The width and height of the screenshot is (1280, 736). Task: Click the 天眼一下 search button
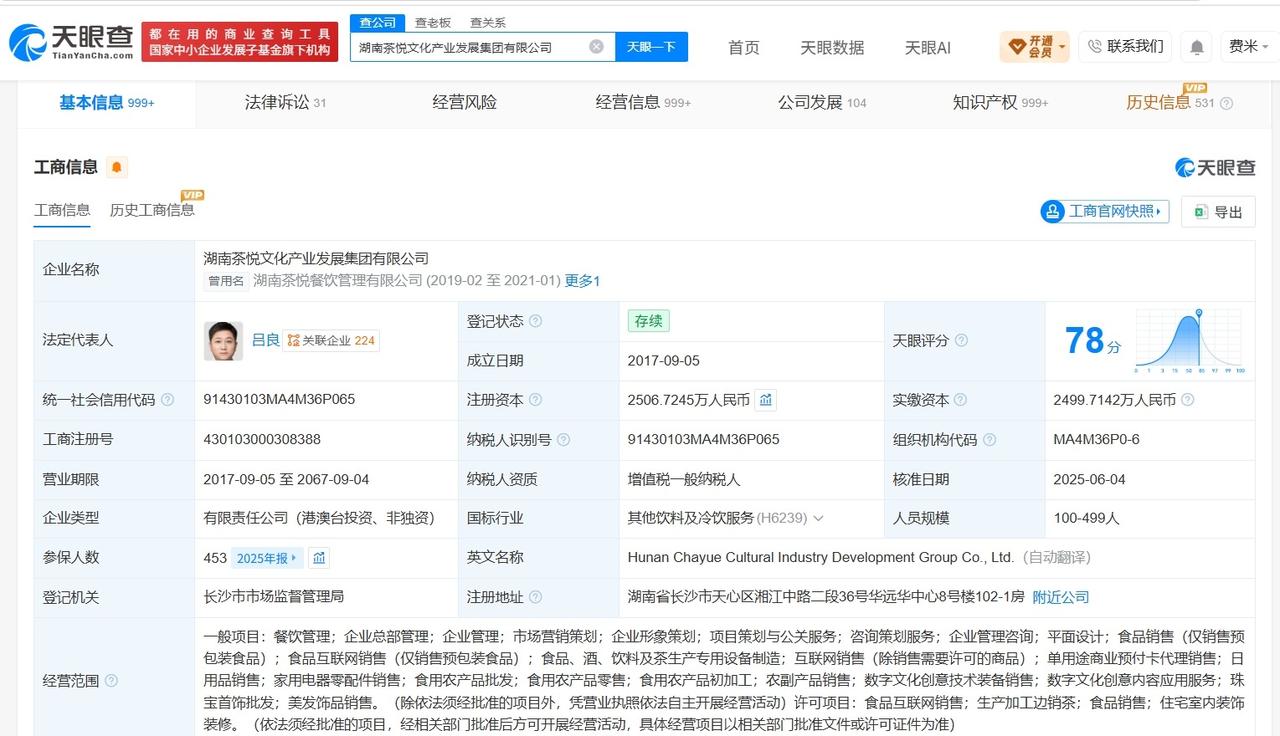point(651,47)
